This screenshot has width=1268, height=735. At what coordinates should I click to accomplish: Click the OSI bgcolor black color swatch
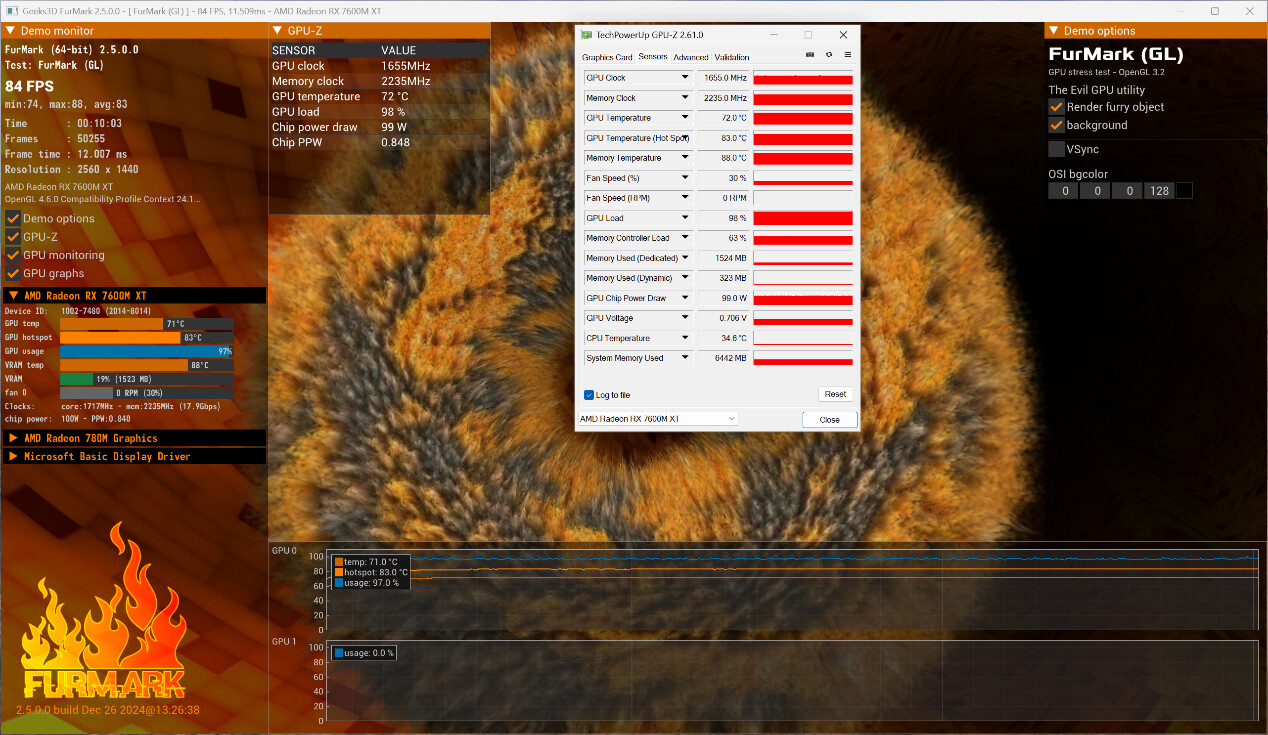click(1184, 191)
